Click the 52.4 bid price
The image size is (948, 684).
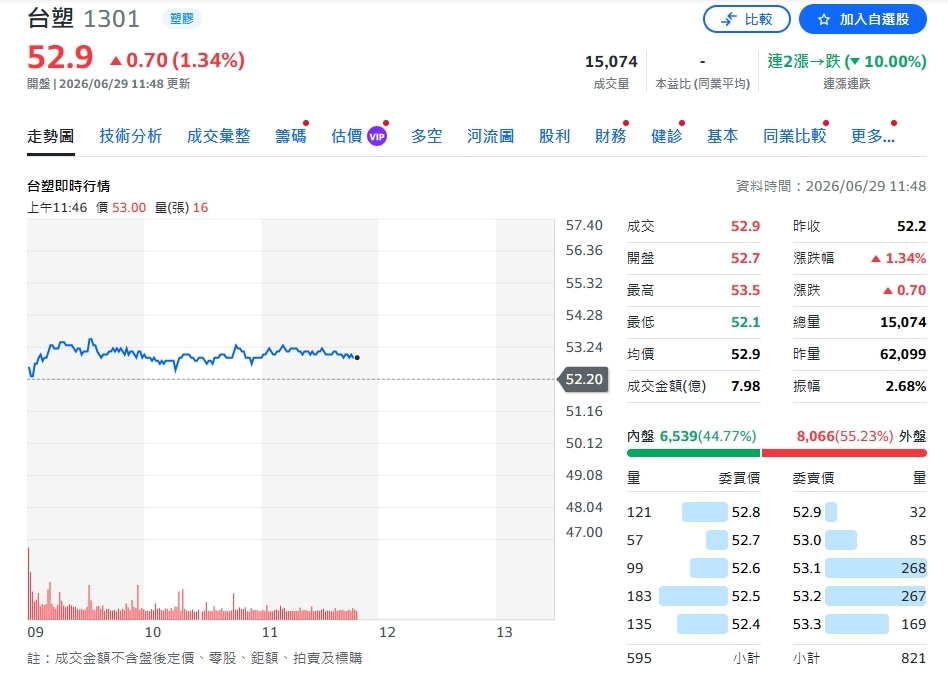(745, 624)
